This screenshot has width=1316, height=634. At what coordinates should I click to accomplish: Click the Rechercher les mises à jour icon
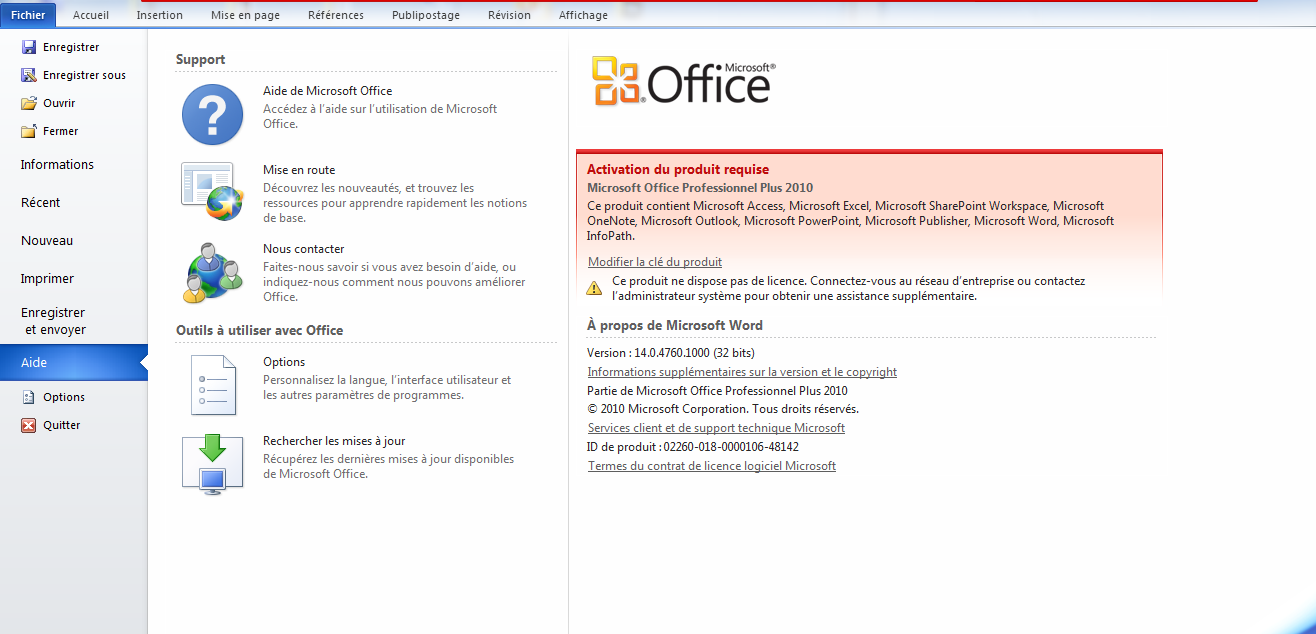point(212,464)
